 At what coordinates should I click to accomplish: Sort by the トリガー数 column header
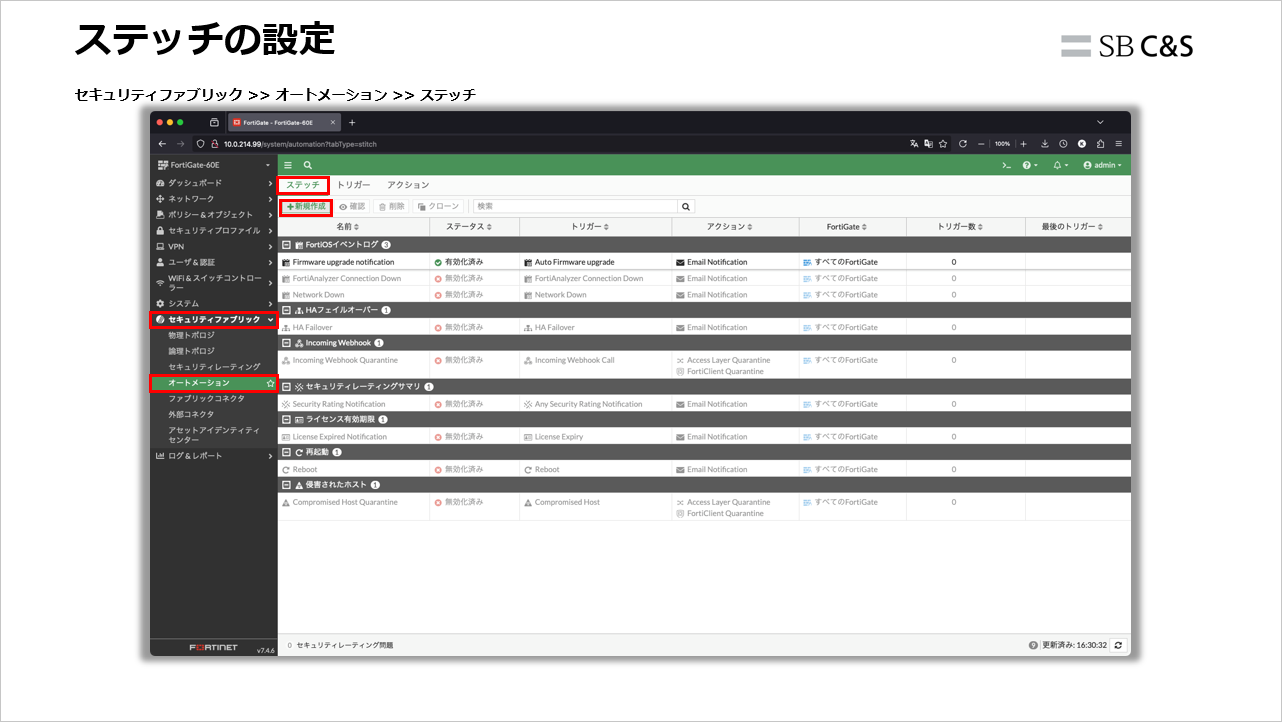pos(965,227)
